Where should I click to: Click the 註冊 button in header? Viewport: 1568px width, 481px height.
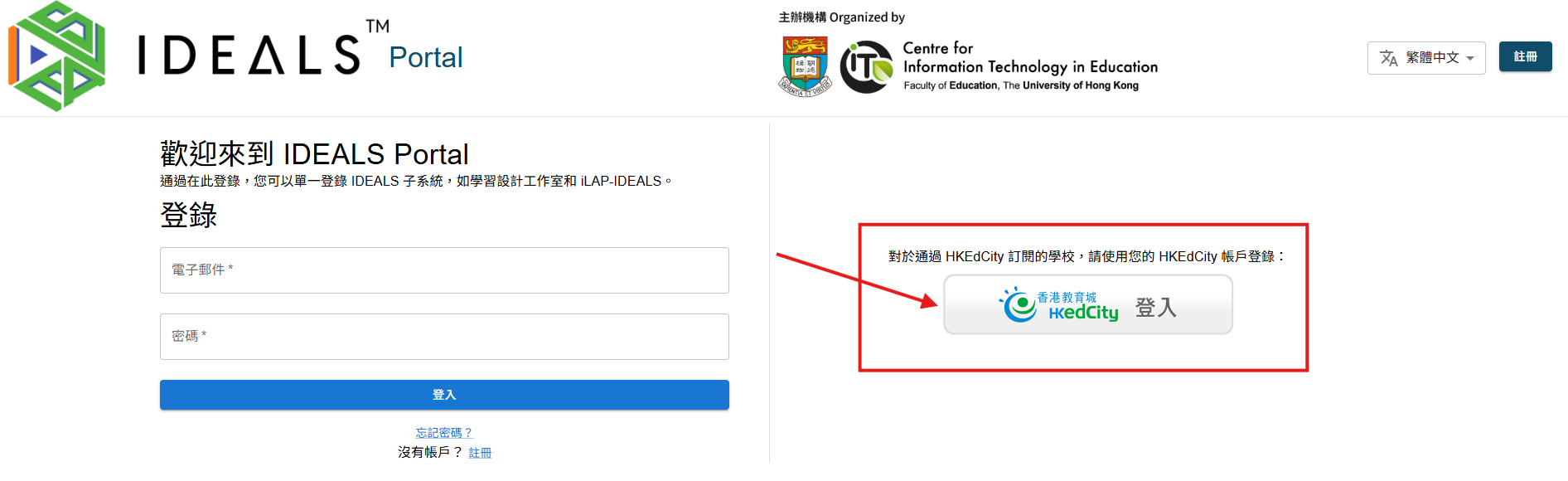click(x=1525, y=56)
